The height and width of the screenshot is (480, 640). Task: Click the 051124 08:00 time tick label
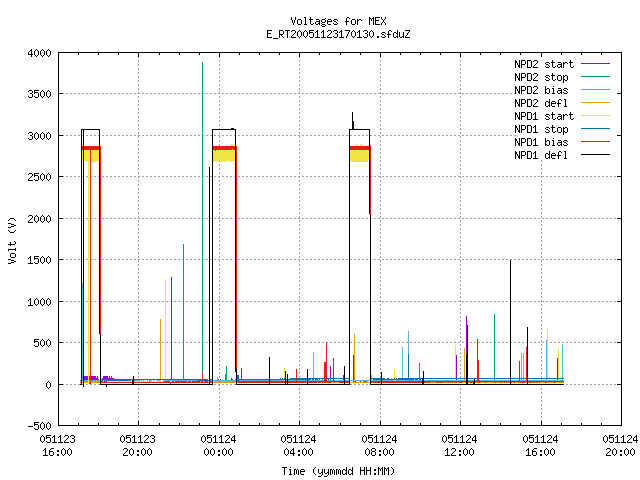379,446
